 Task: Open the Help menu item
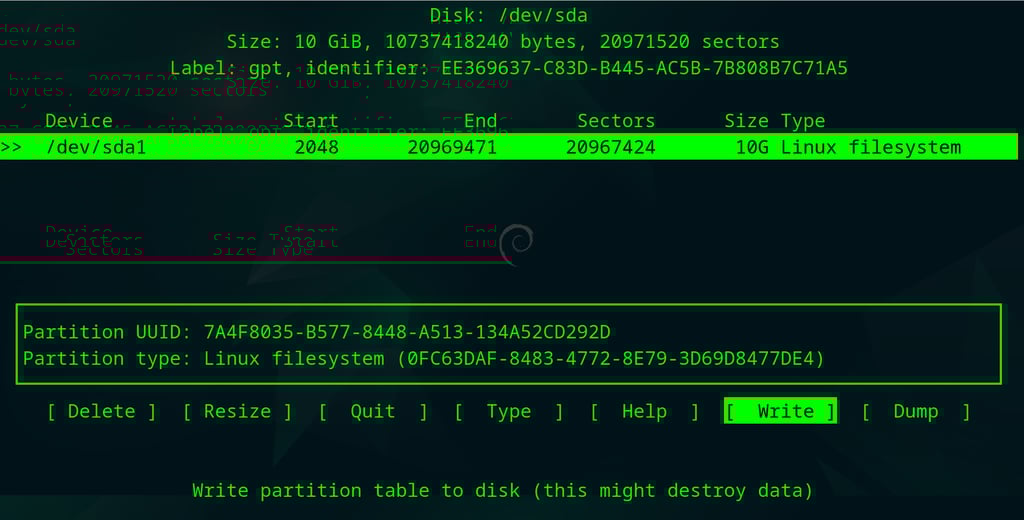[645, 412]
